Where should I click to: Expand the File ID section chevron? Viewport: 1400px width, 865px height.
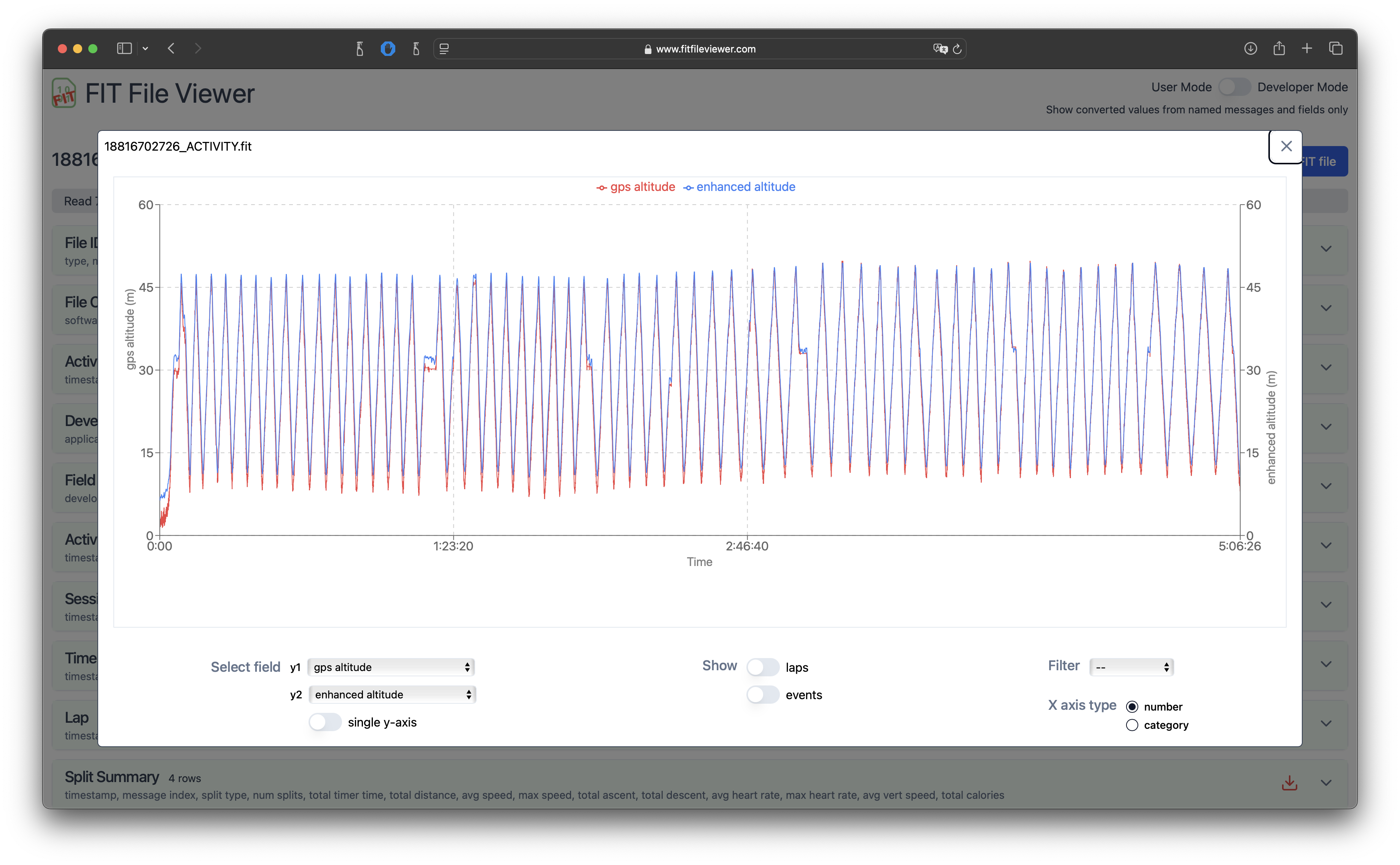point(1325,249)
